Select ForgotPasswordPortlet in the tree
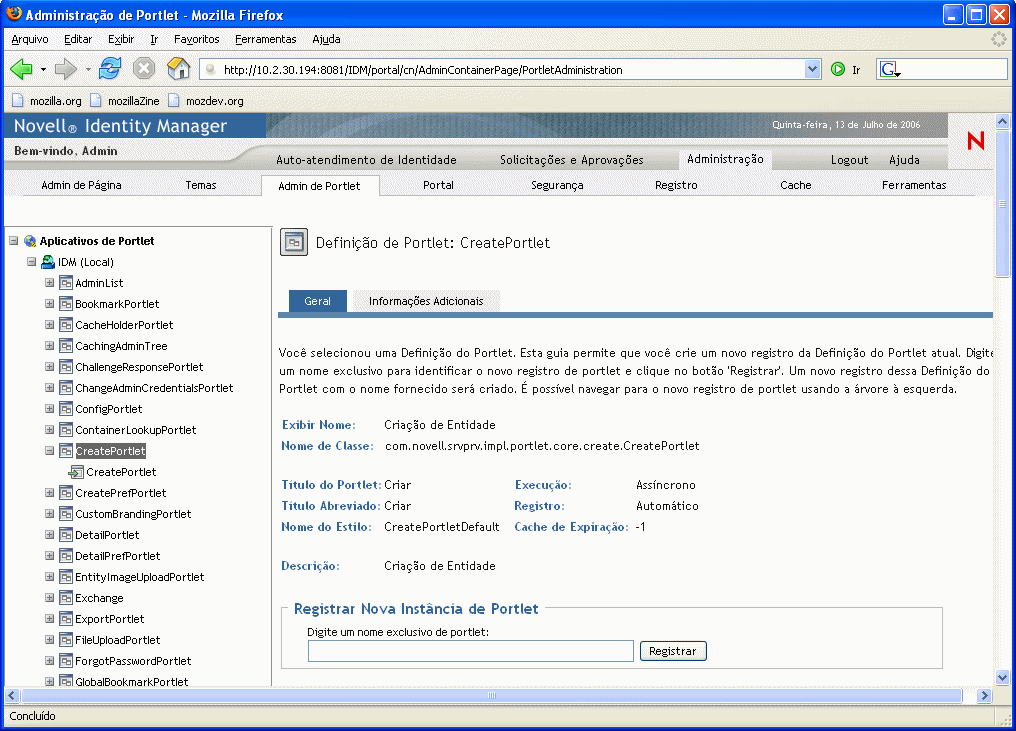 click(133, 661)
